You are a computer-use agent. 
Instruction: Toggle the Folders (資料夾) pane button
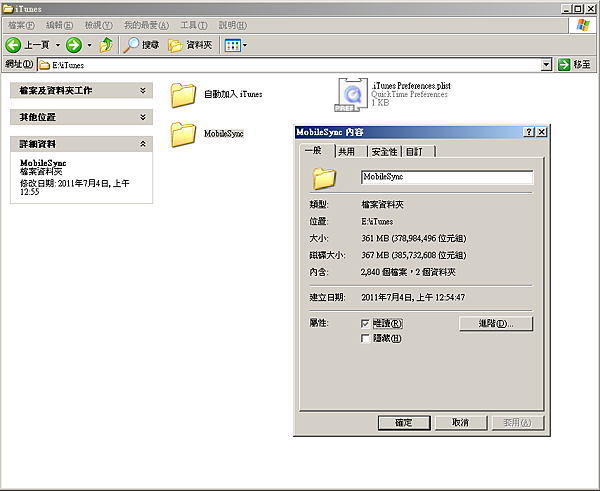click(x=190, y=45)
